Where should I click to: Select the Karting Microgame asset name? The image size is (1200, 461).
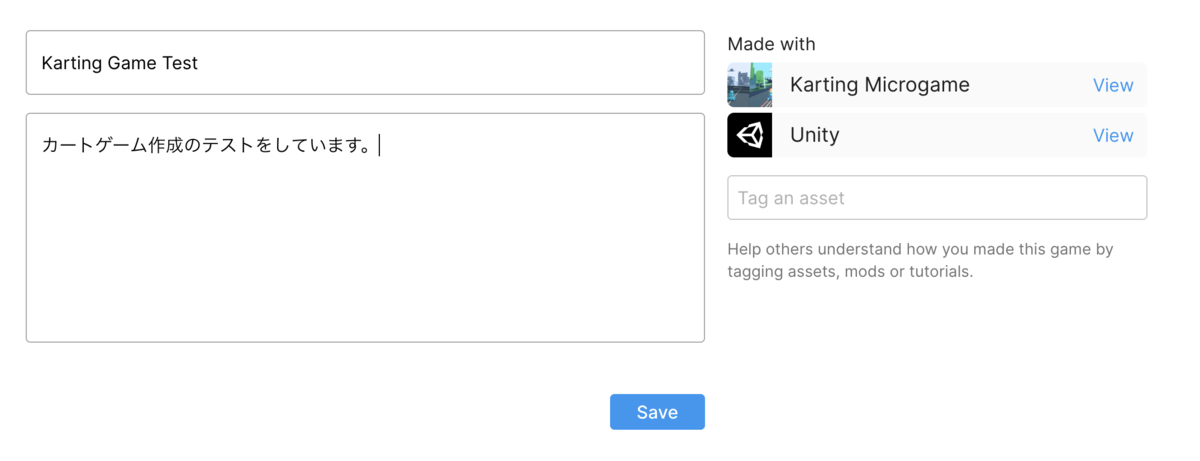880,85
